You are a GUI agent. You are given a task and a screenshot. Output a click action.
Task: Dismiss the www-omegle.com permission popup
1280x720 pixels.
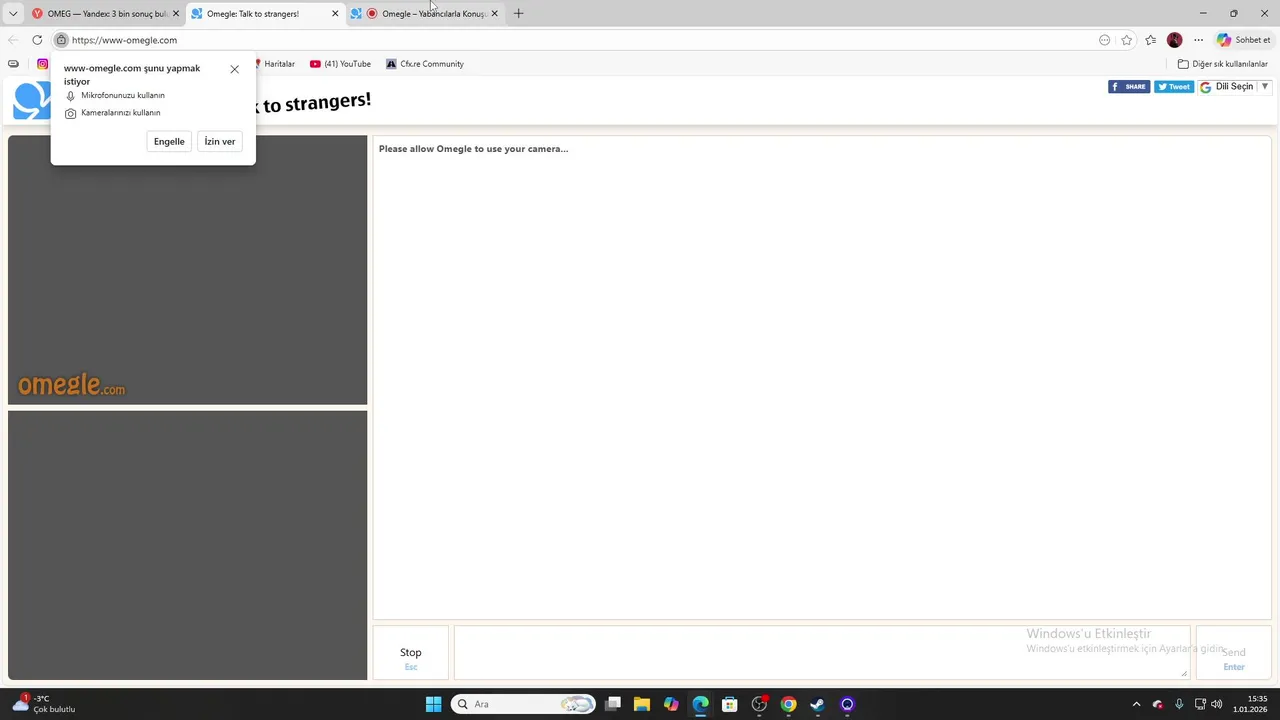(x=234, y=69)
